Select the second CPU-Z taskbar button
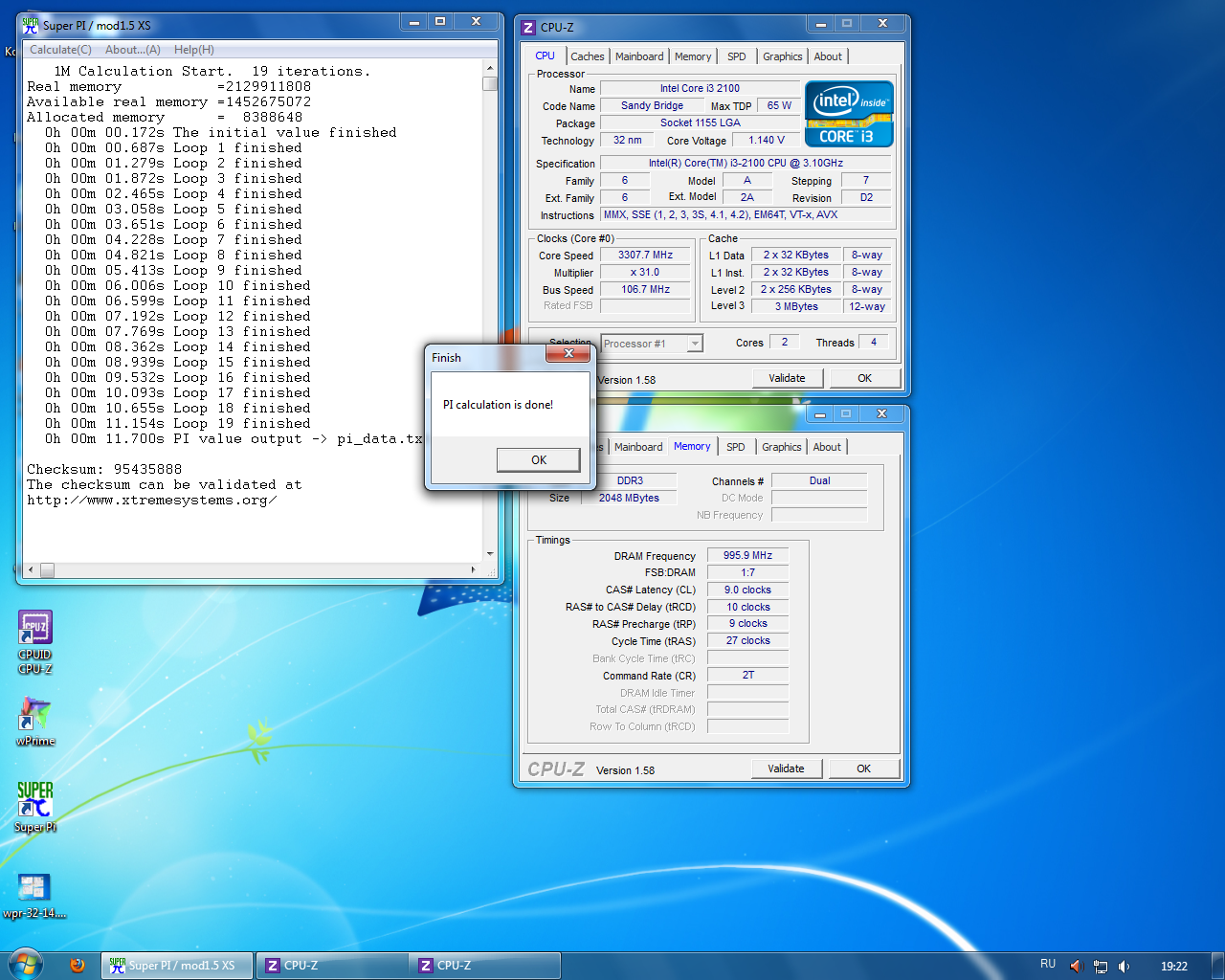The image size is (1225, 980). pyautogui.click(x=485, y=966)
